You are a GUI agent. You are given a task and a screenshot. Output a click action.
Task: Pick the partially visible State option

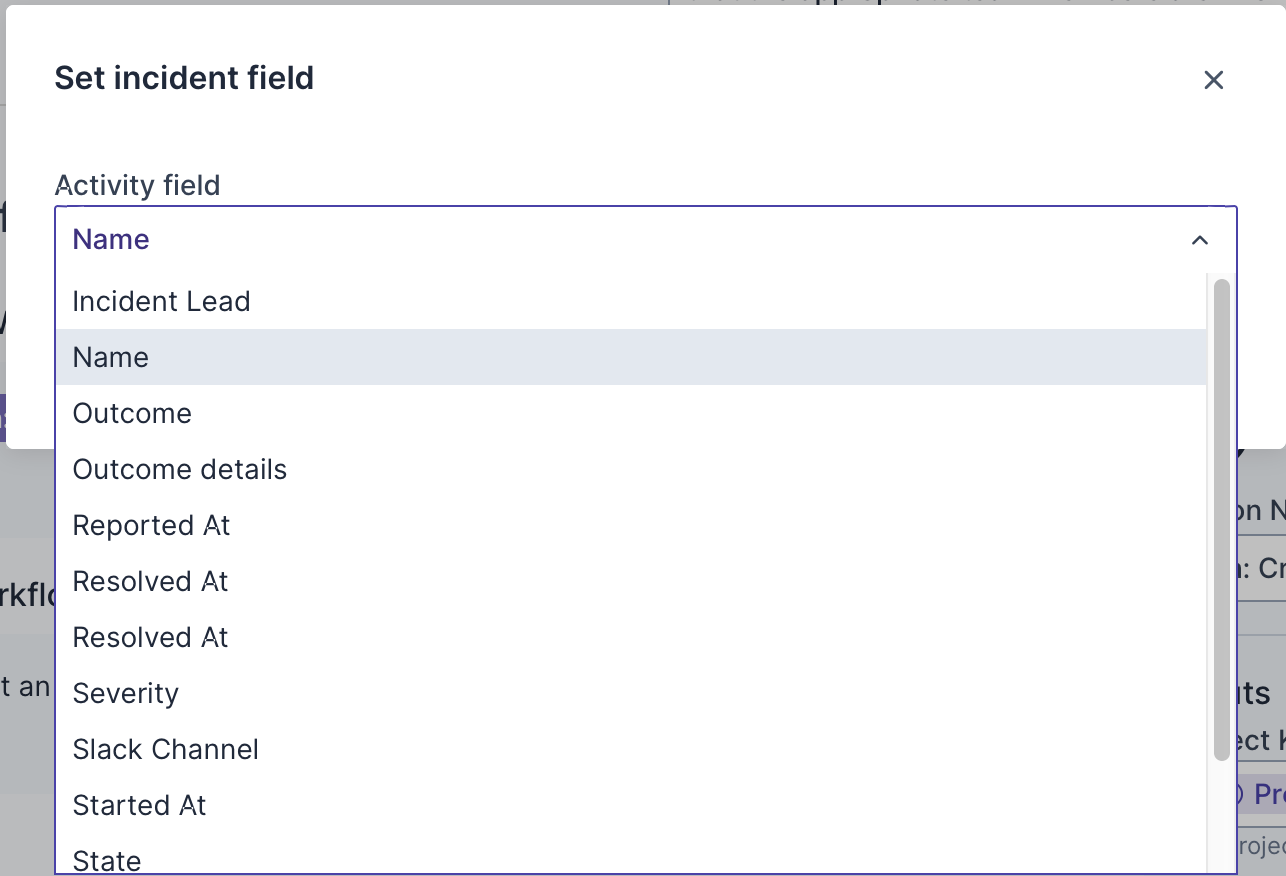(107, 860)
